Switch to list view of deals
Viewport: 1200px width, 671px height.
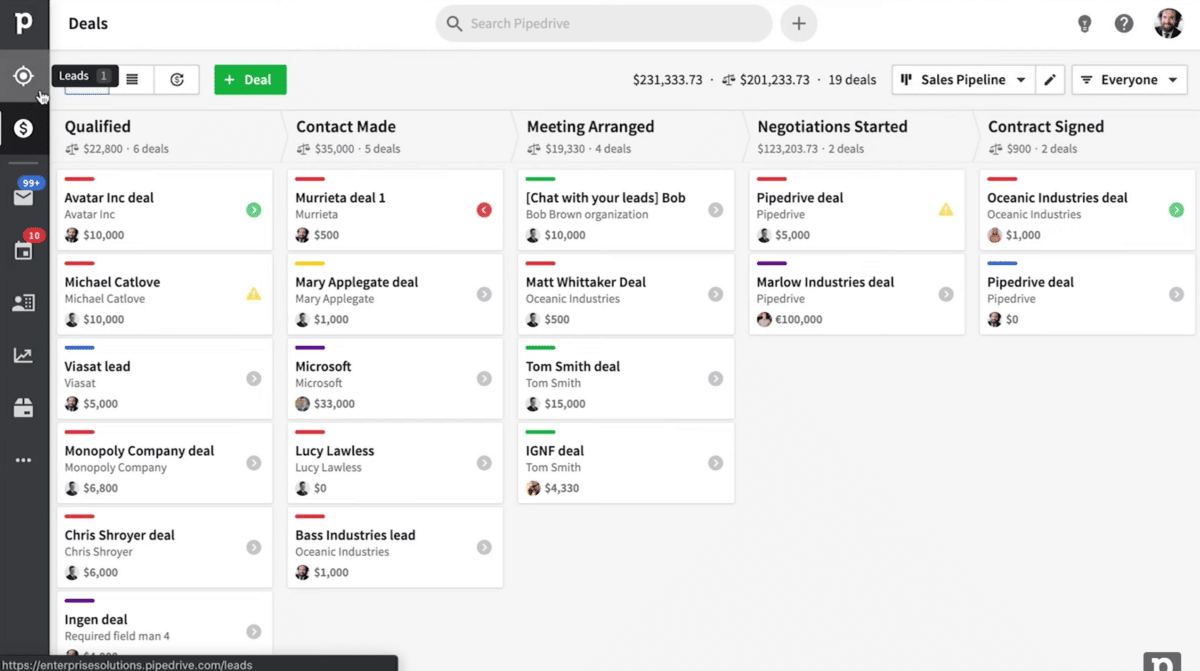134,79
